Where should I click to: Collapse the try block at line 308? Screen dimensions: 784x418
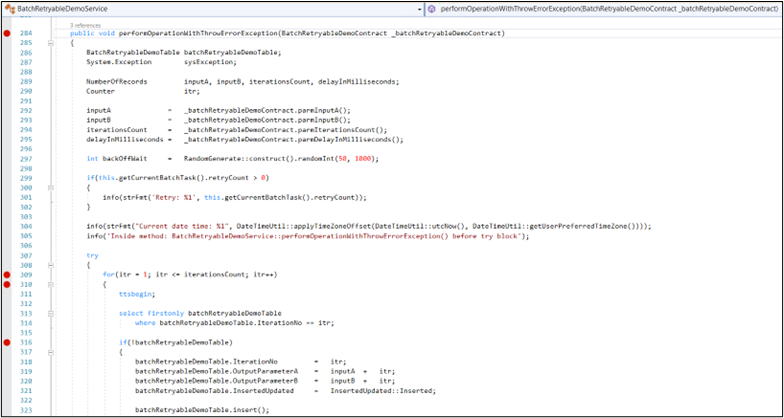50,266
